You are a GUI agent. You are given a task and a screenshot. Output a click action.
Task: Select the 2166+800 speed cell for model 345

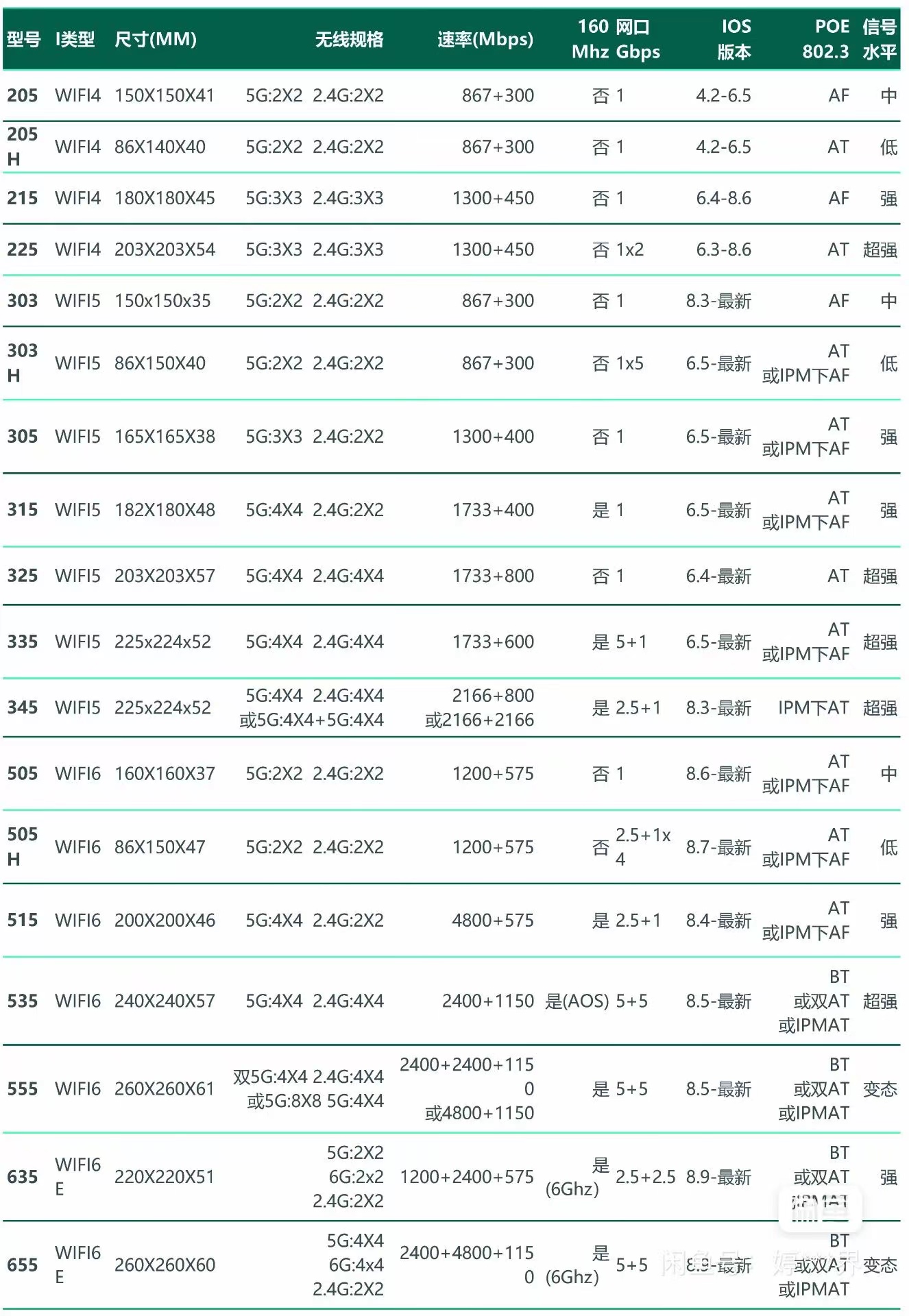tap(492, 696)
